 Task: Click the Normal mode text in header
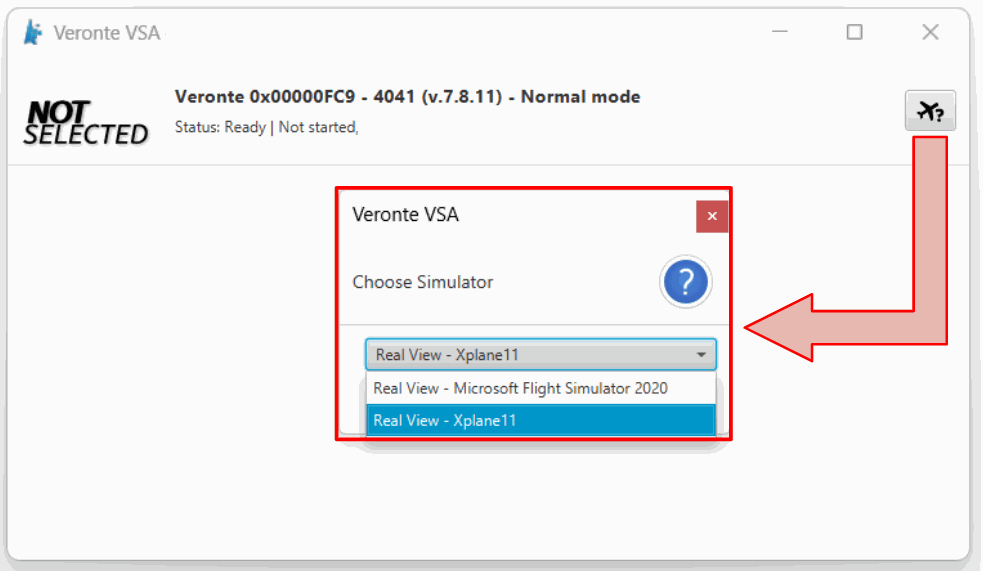click(x=581, y=97)
